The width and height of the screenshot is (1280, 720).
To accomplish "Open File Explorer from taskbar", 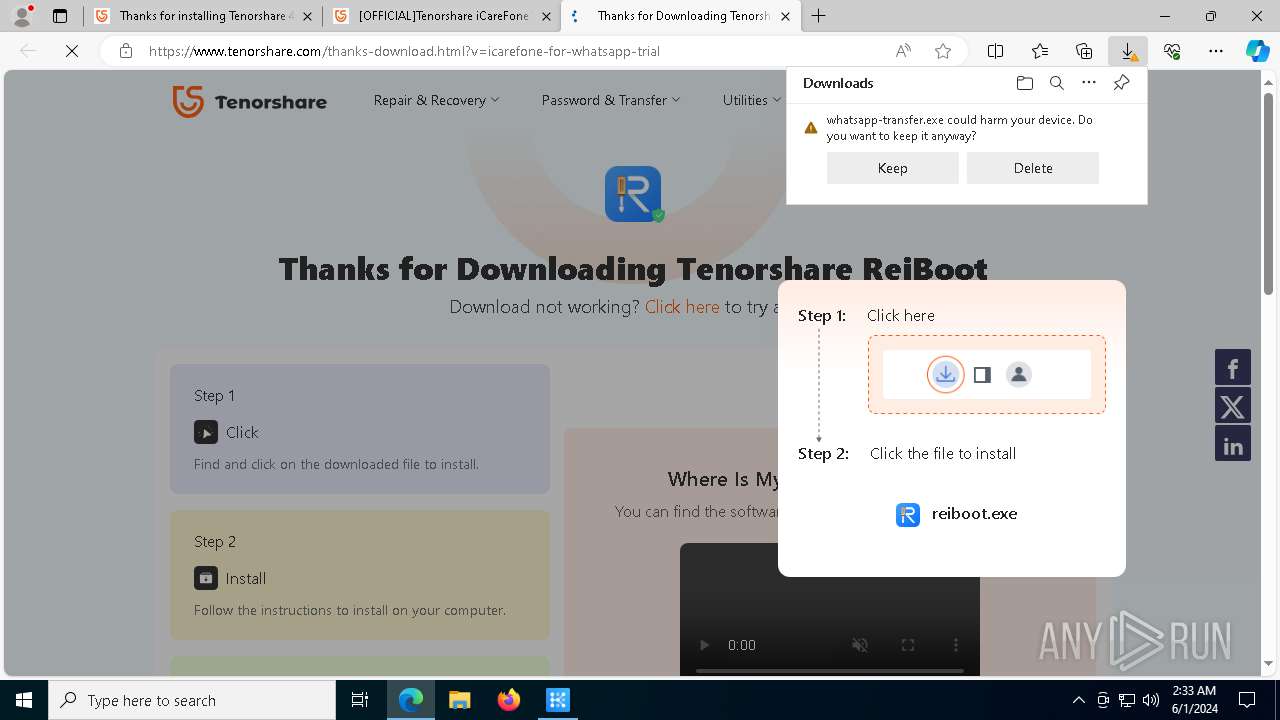I will [459, 700].
